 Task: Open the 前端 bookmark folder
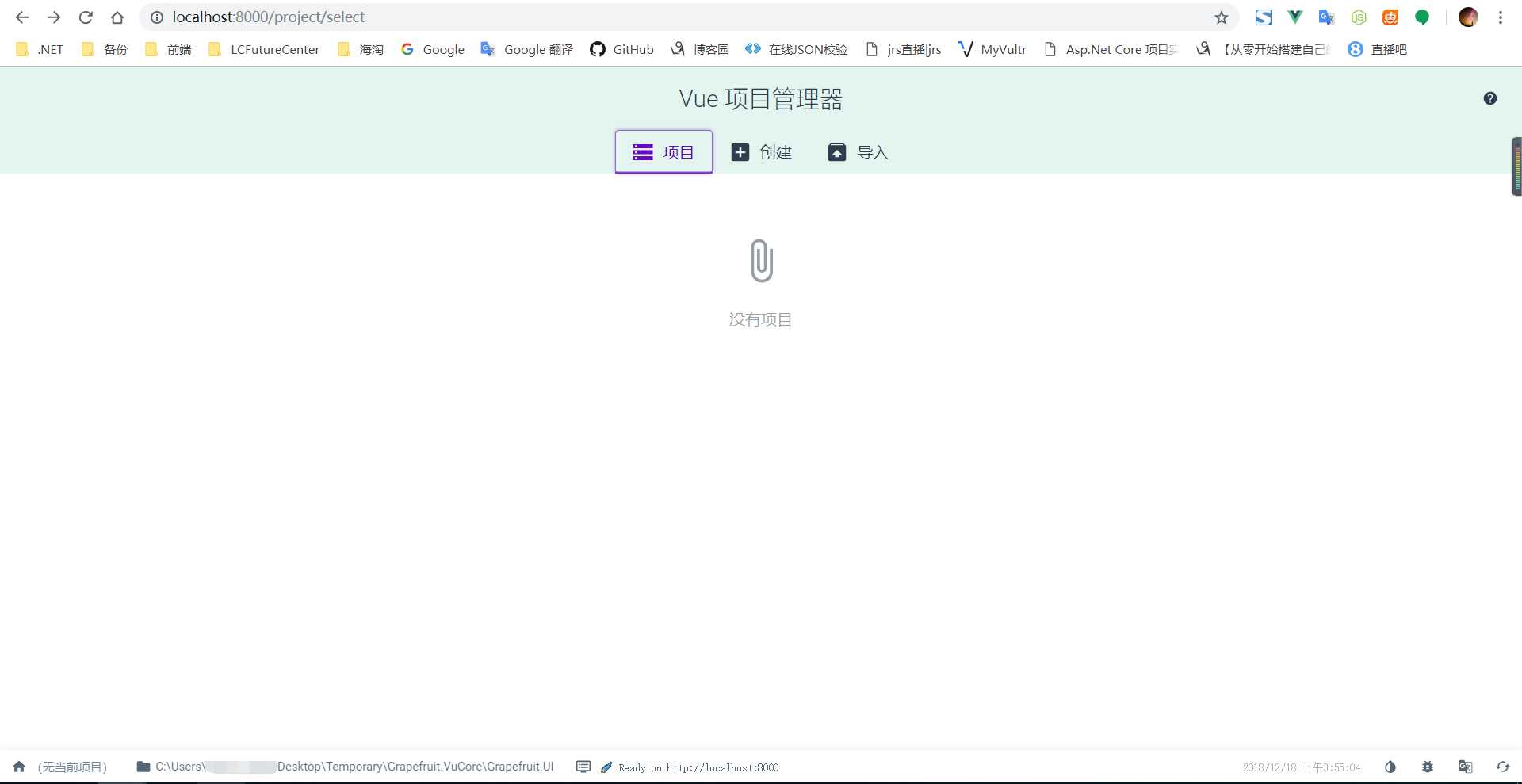[169, 49]
